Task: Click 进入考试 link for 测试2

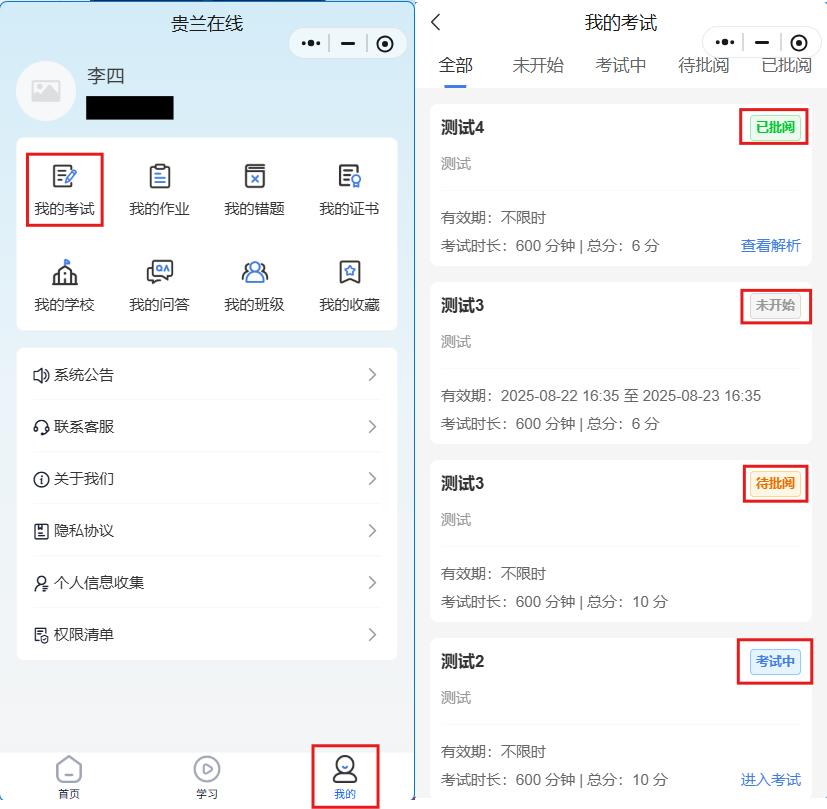Action: coord(771,779)
